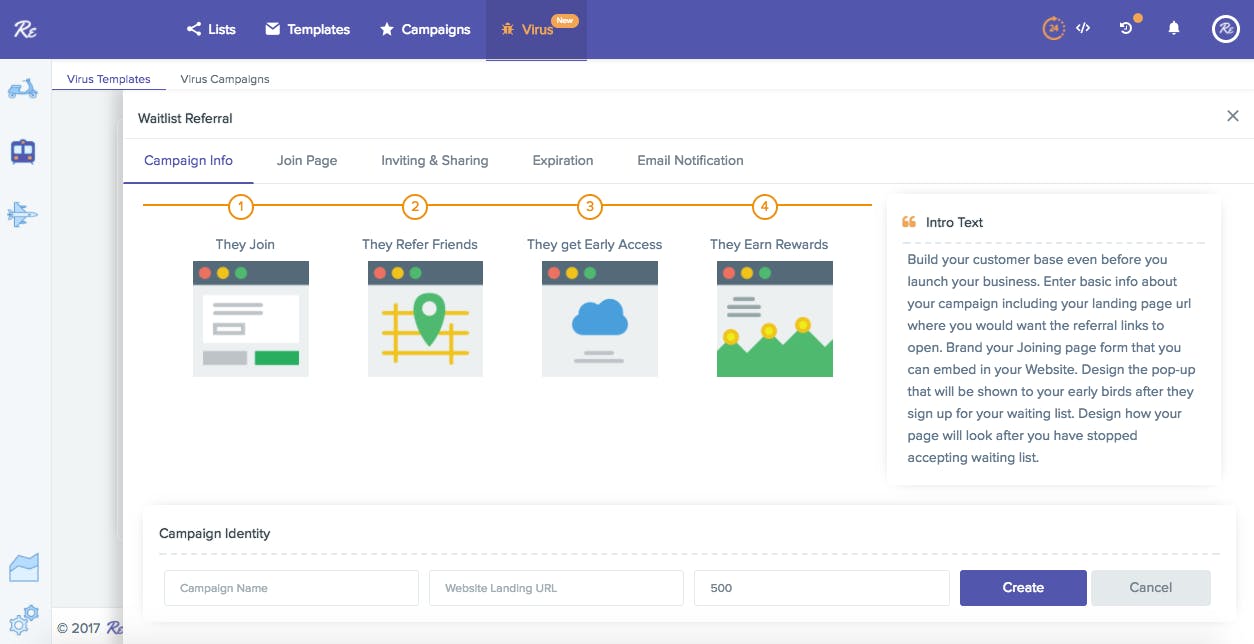Focus the Website Landing URL field

tap(556, 588)
